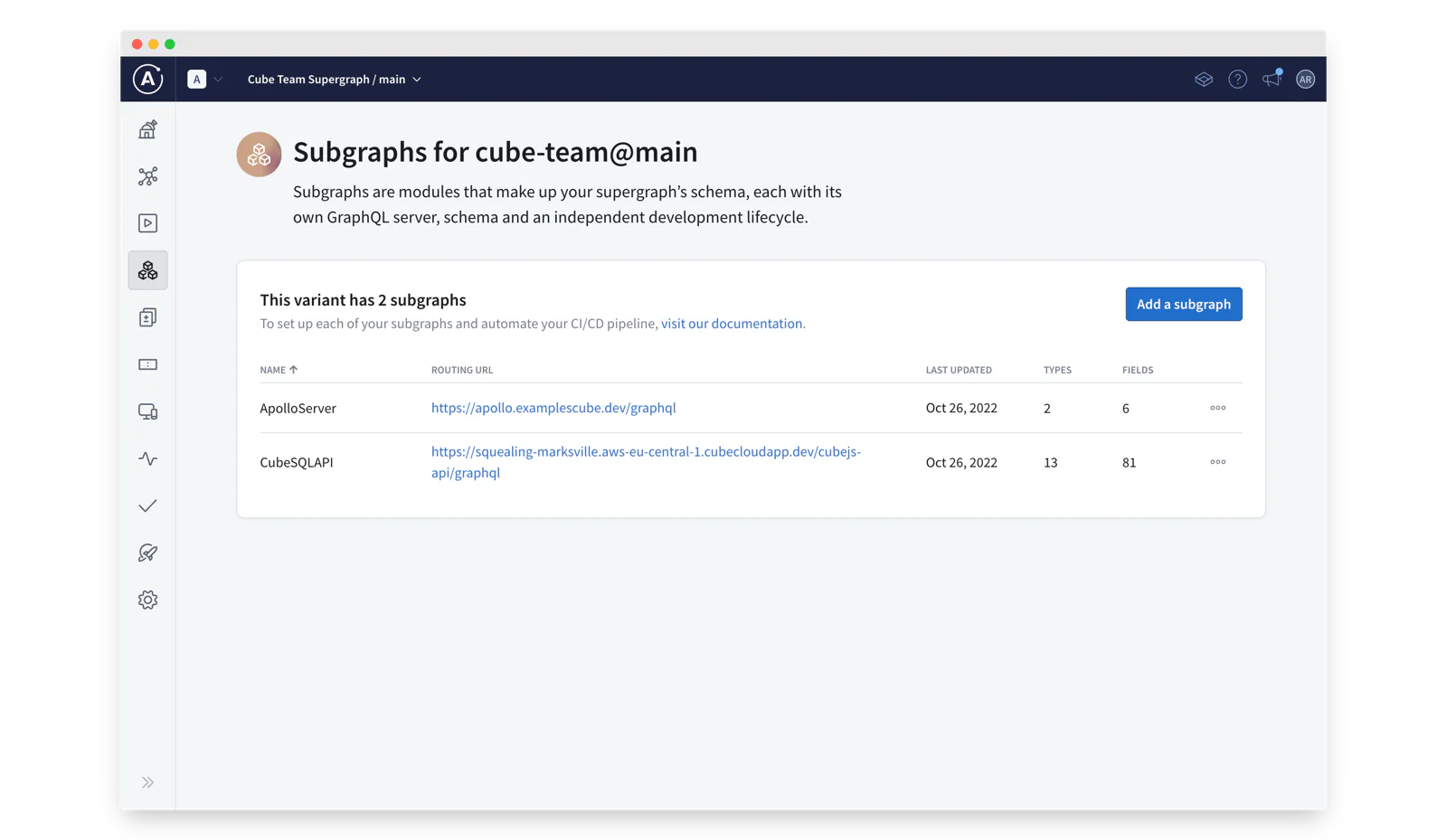Image resolution: width=1447 pixels, height=840 pixels.
Task: Select the CubeSQLAPI subgraph name
Action: [x=297, y=462]
